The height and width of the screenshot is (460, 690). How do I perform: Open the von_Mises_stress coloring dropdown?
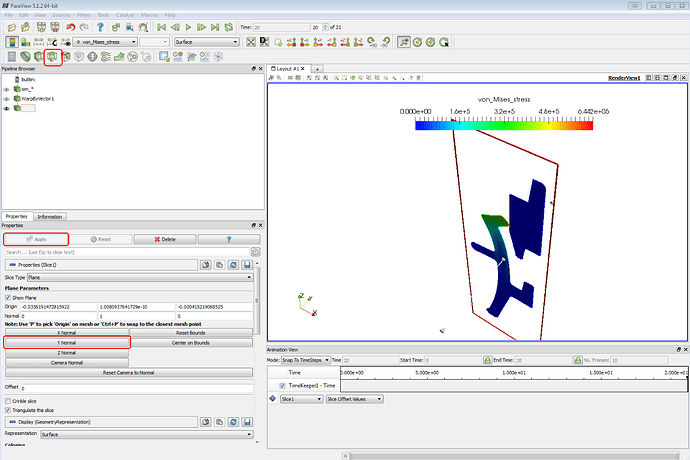pos(104,42)
